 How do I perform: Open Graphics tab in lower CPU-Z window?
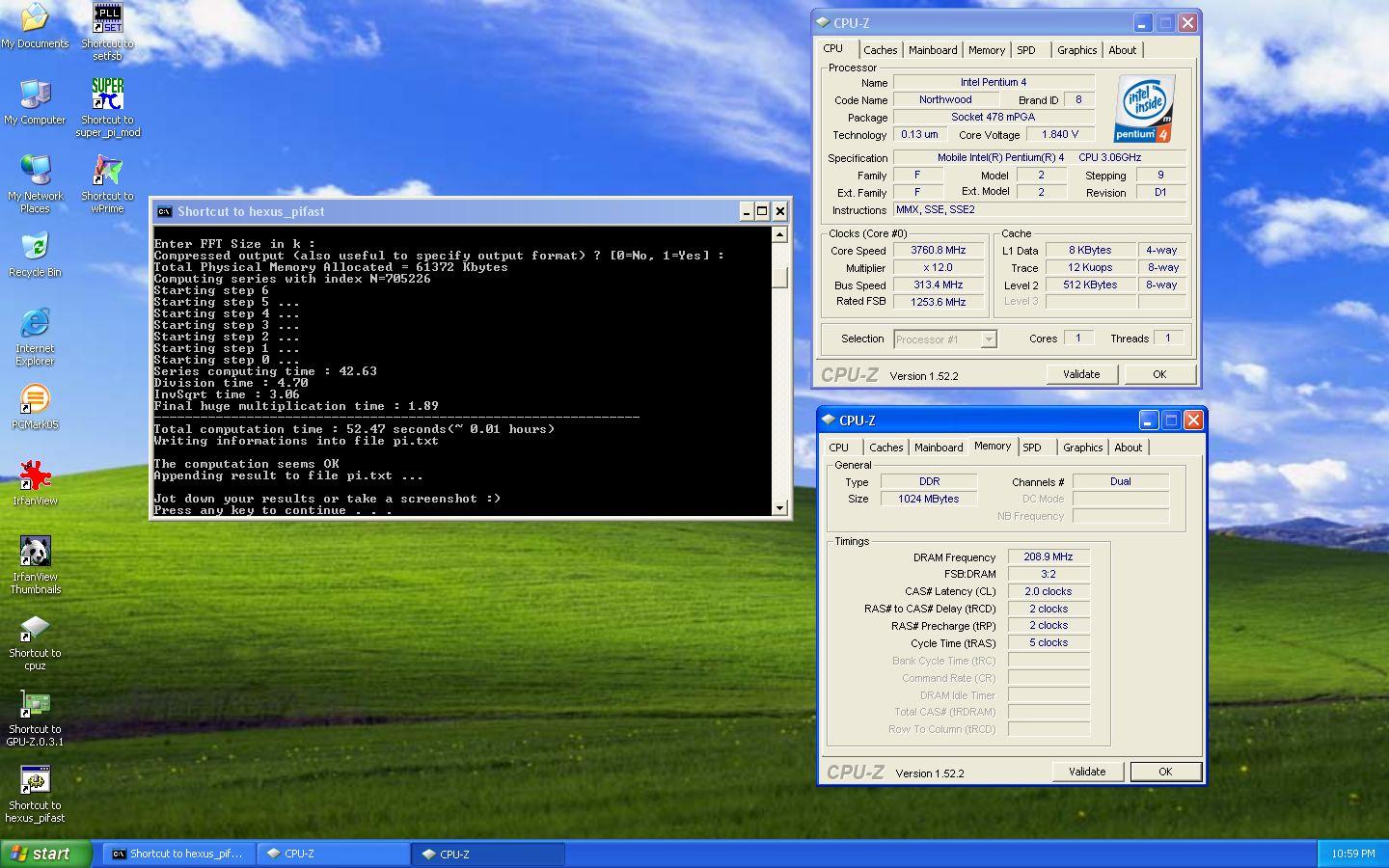point(1082,448)
